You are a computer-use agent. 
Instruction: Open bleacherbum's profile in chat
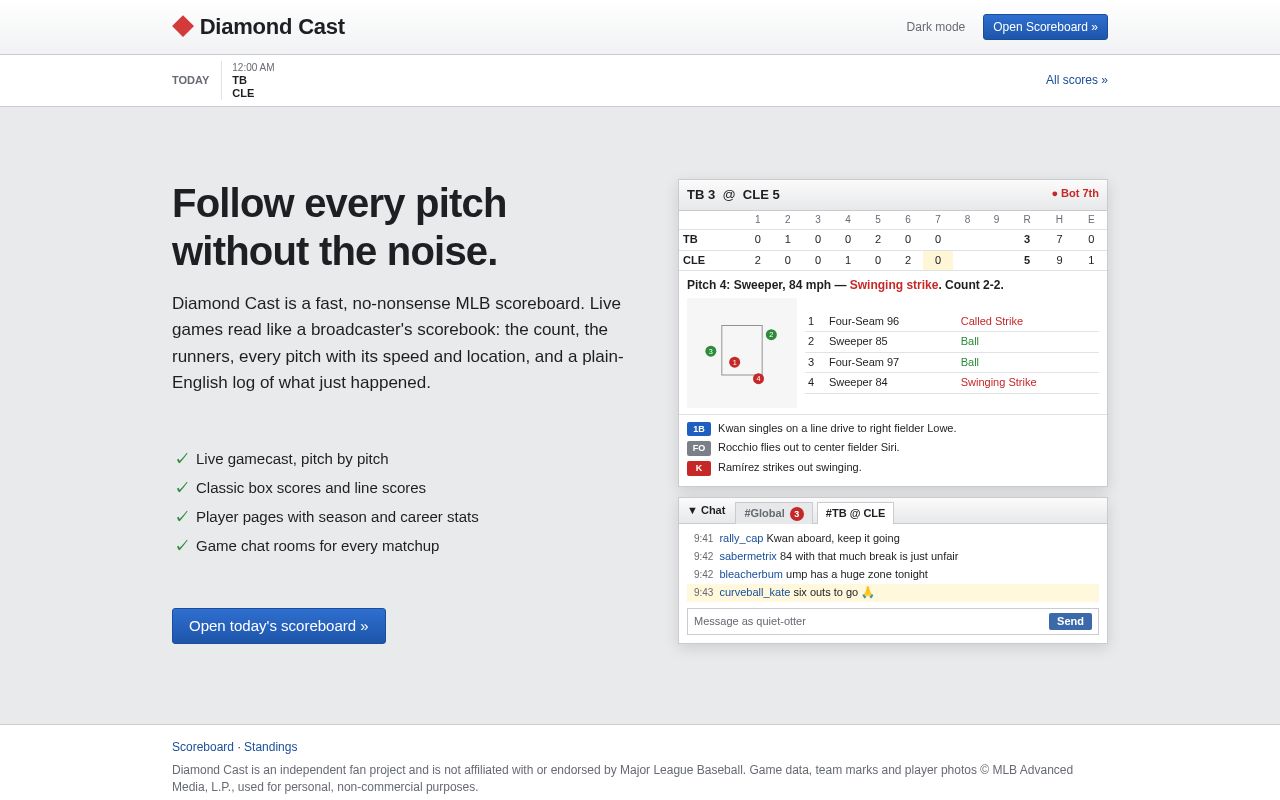(751, 574)
